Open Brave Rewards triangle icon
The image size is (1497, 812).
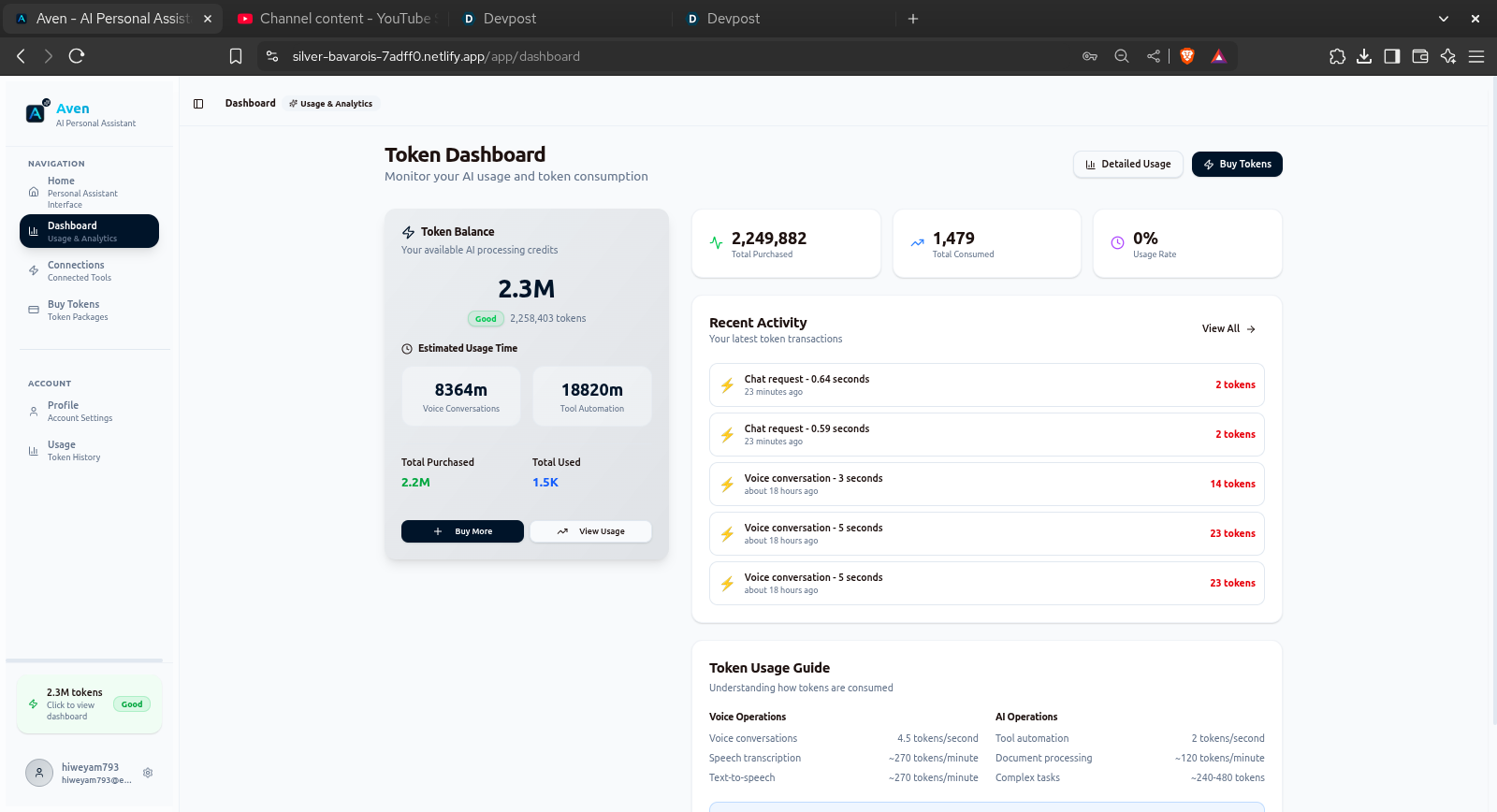coord(1218,56)
